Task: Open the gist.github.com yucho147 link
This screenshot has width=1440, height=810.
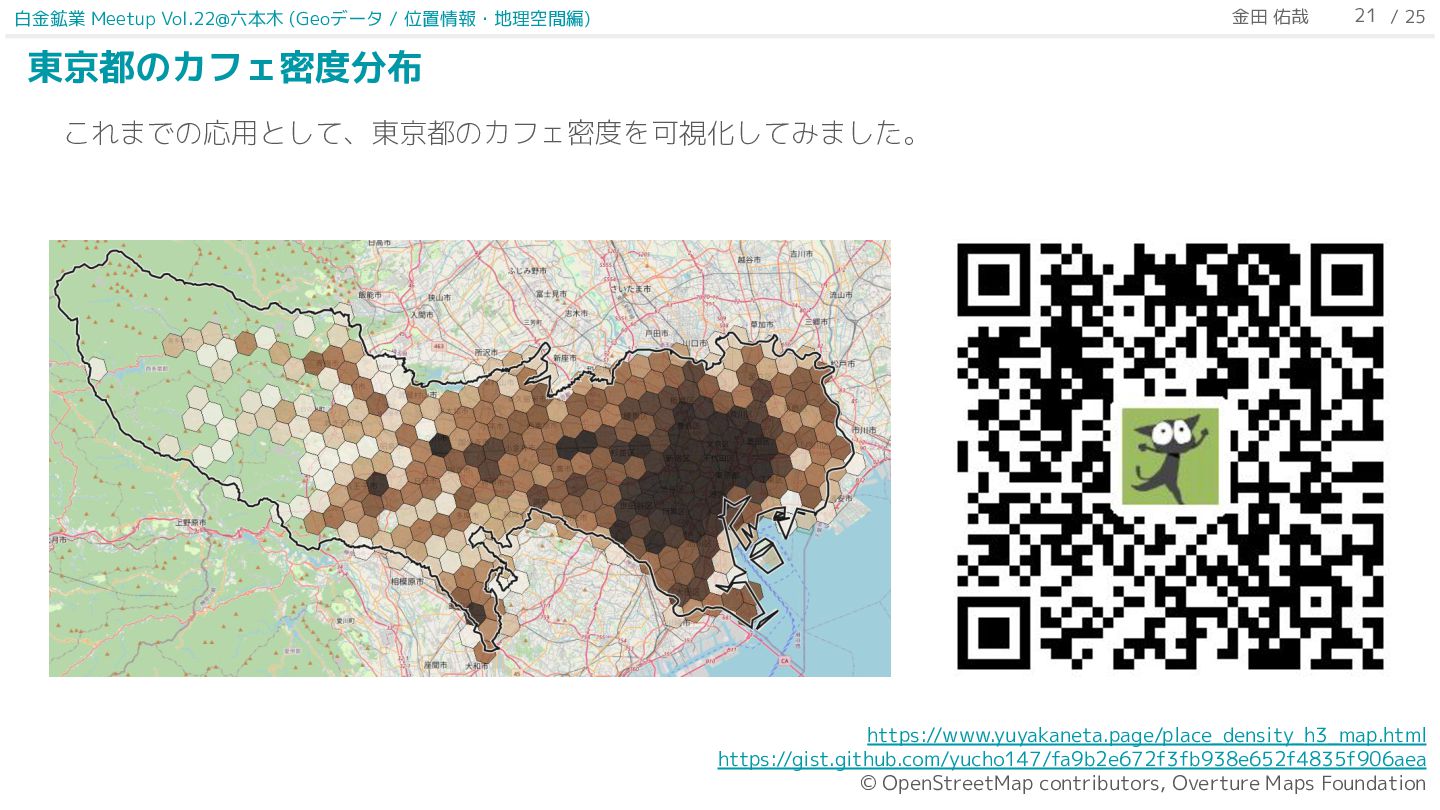Action: (x=1072, y=759)
